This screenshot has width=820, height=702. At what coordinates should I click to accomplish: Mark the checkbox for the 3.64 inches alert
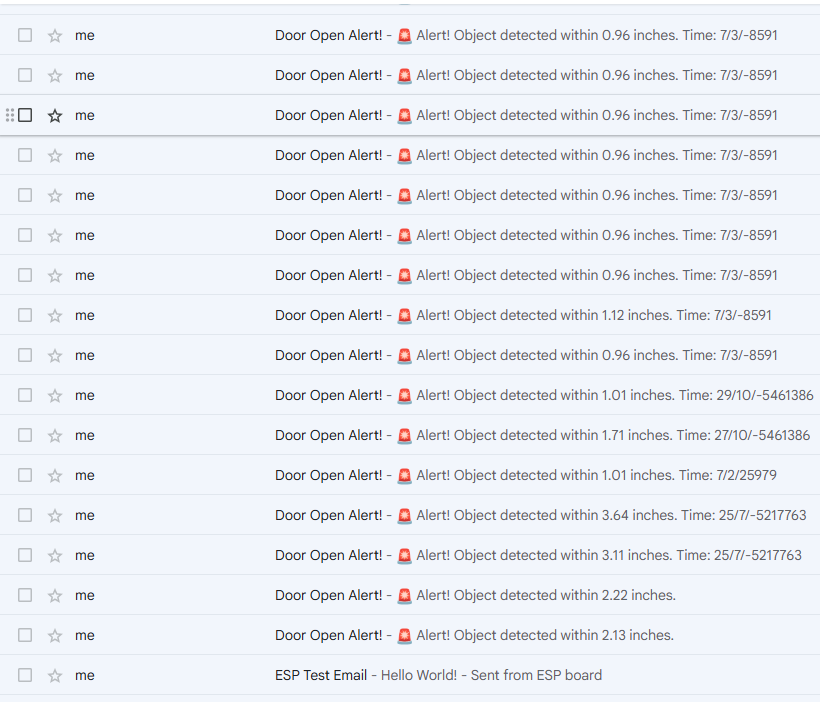click(25, 515)
